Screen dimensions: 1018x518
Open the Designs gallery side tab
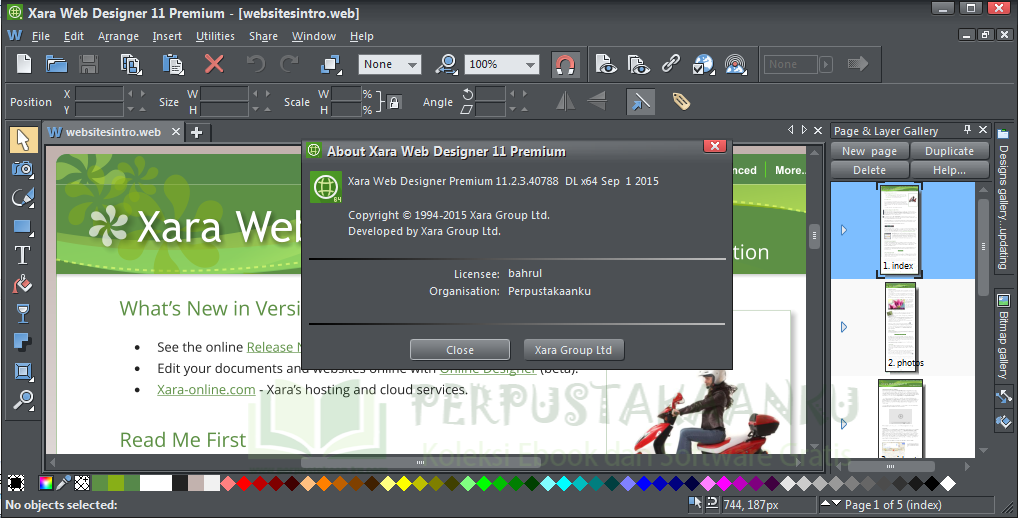[1004, 199]
